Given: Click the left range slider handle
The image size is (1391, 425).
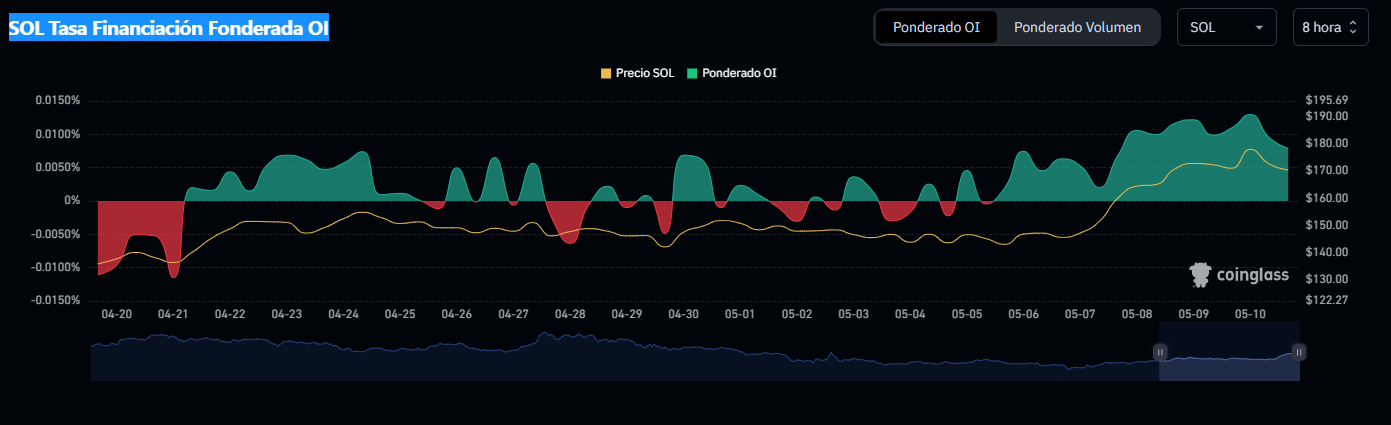Looking at the screenshot, I should point(1160,351).
